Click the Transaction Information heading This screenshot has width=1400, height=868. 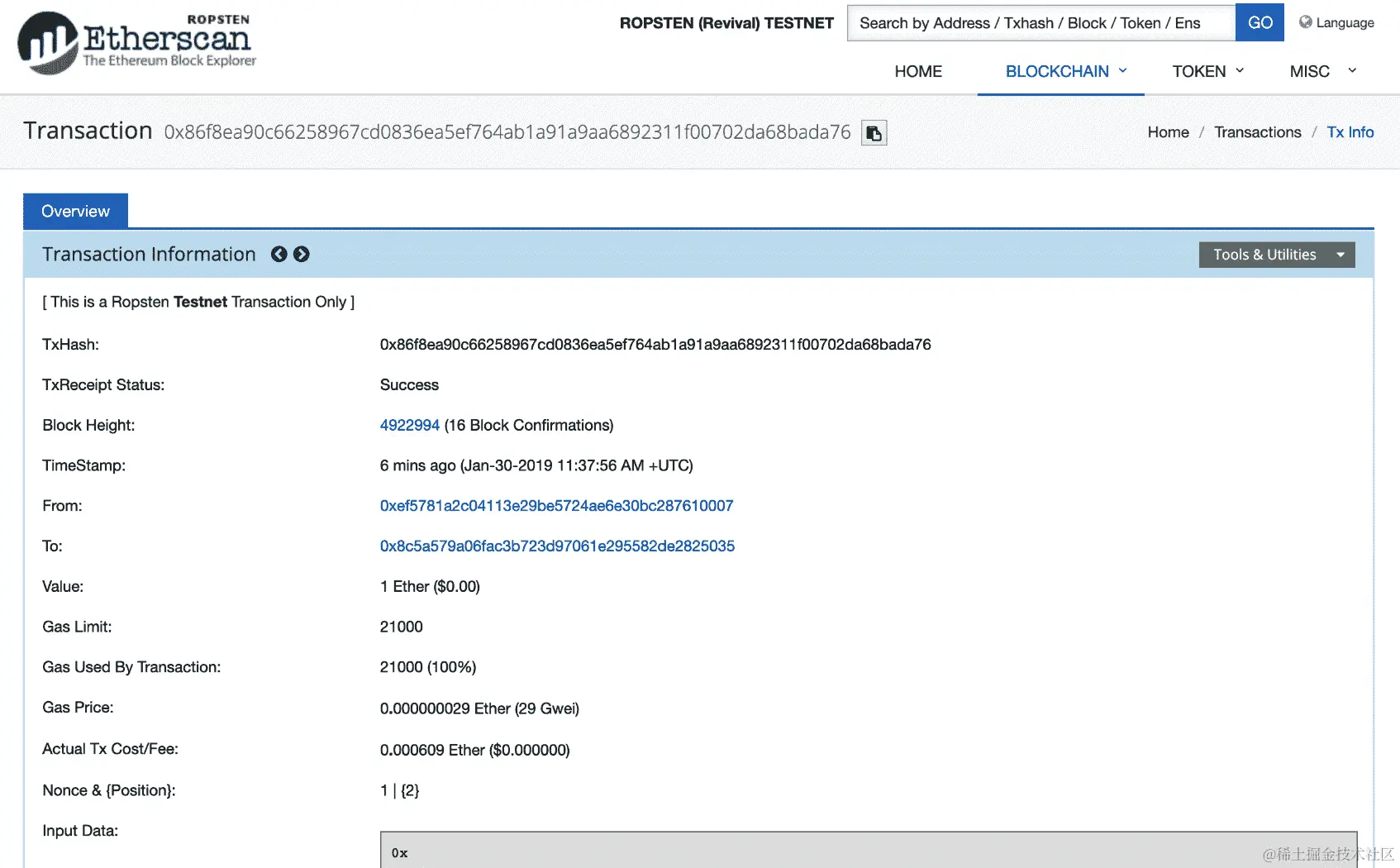pos(149,255)
